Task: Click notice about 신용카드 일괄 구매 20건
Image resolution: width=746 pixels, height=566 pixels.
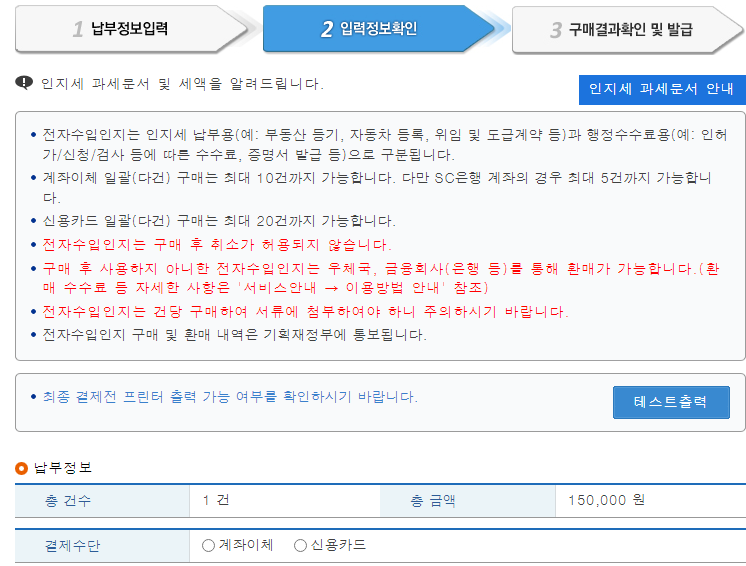Action: tap(219, 221)
